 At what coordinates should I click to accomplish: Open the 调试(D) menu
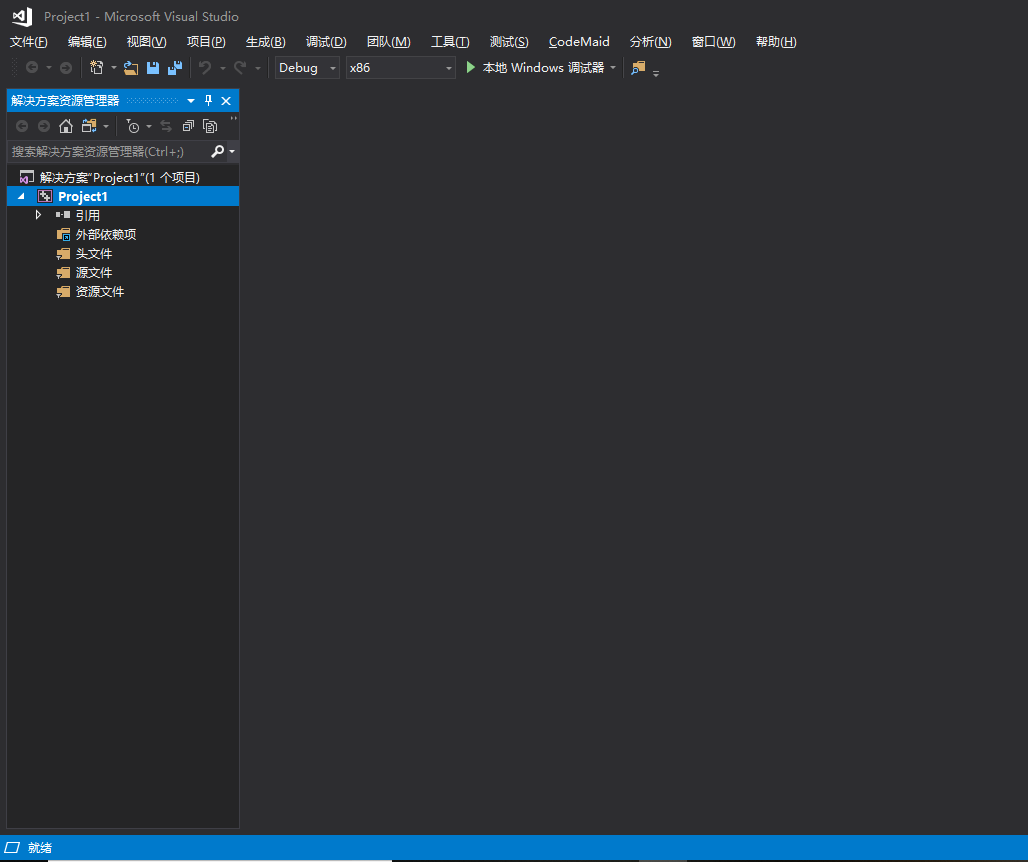click(326, 42)
